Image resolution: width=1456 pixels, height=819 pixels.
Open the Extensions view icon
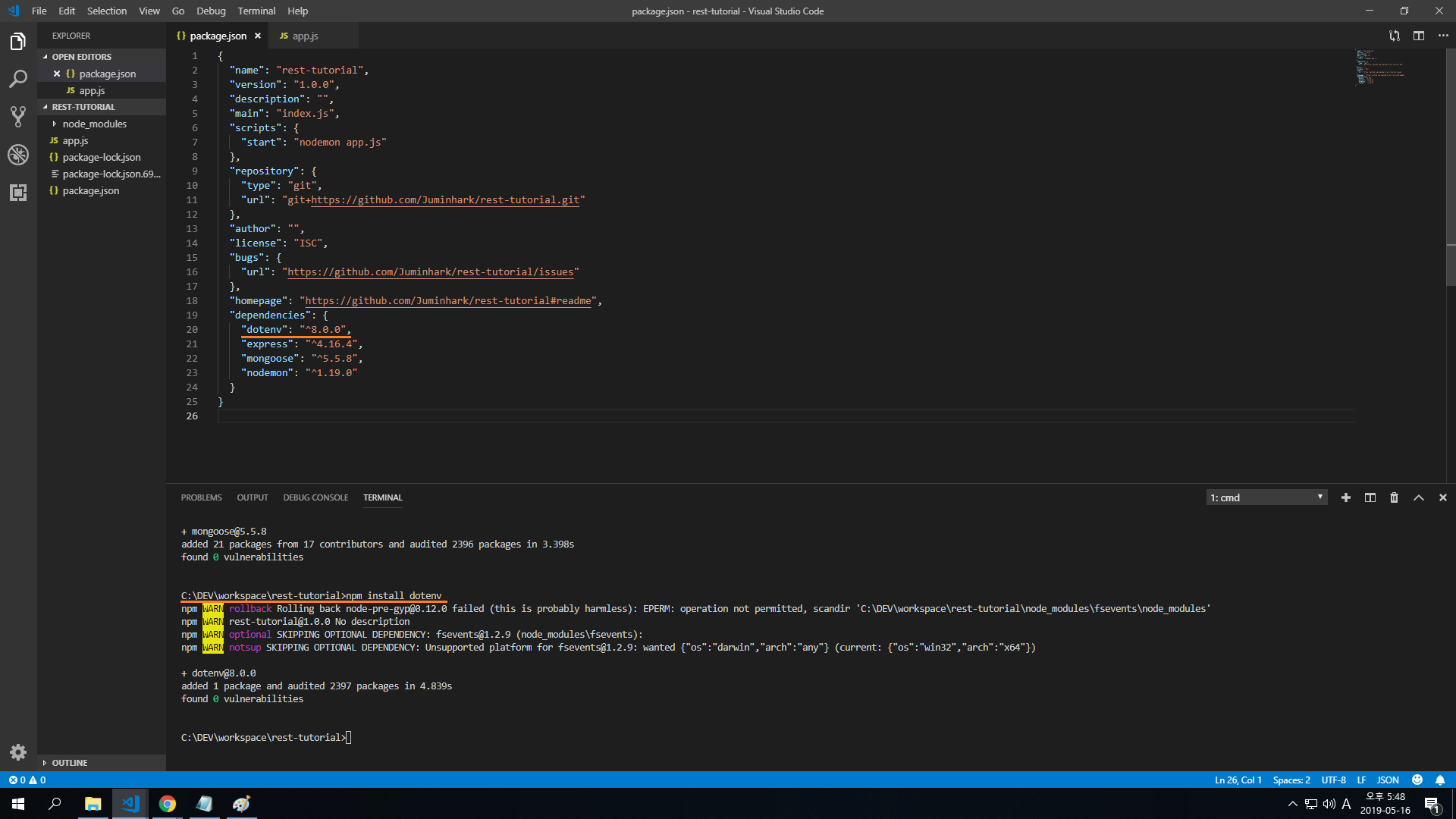pyautogui.click(x=18, y=193)
